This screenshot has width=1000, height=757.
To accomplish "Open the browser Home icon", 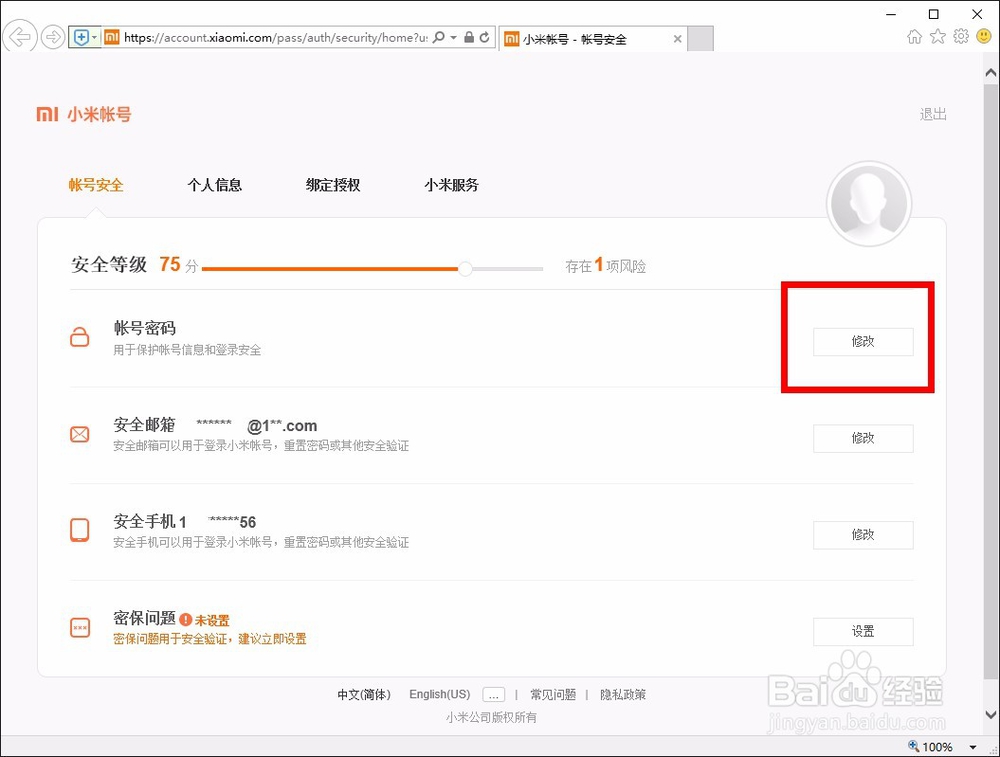I will (x=914, y=36).
